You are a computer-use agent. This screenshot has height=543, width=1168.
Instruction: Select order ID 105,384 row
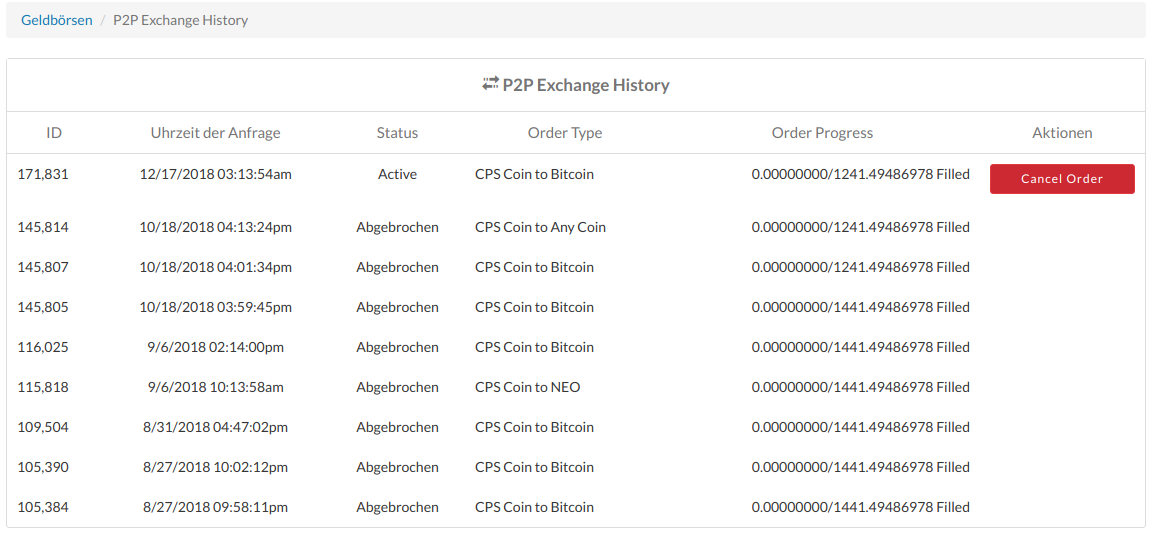click(43, 507)
